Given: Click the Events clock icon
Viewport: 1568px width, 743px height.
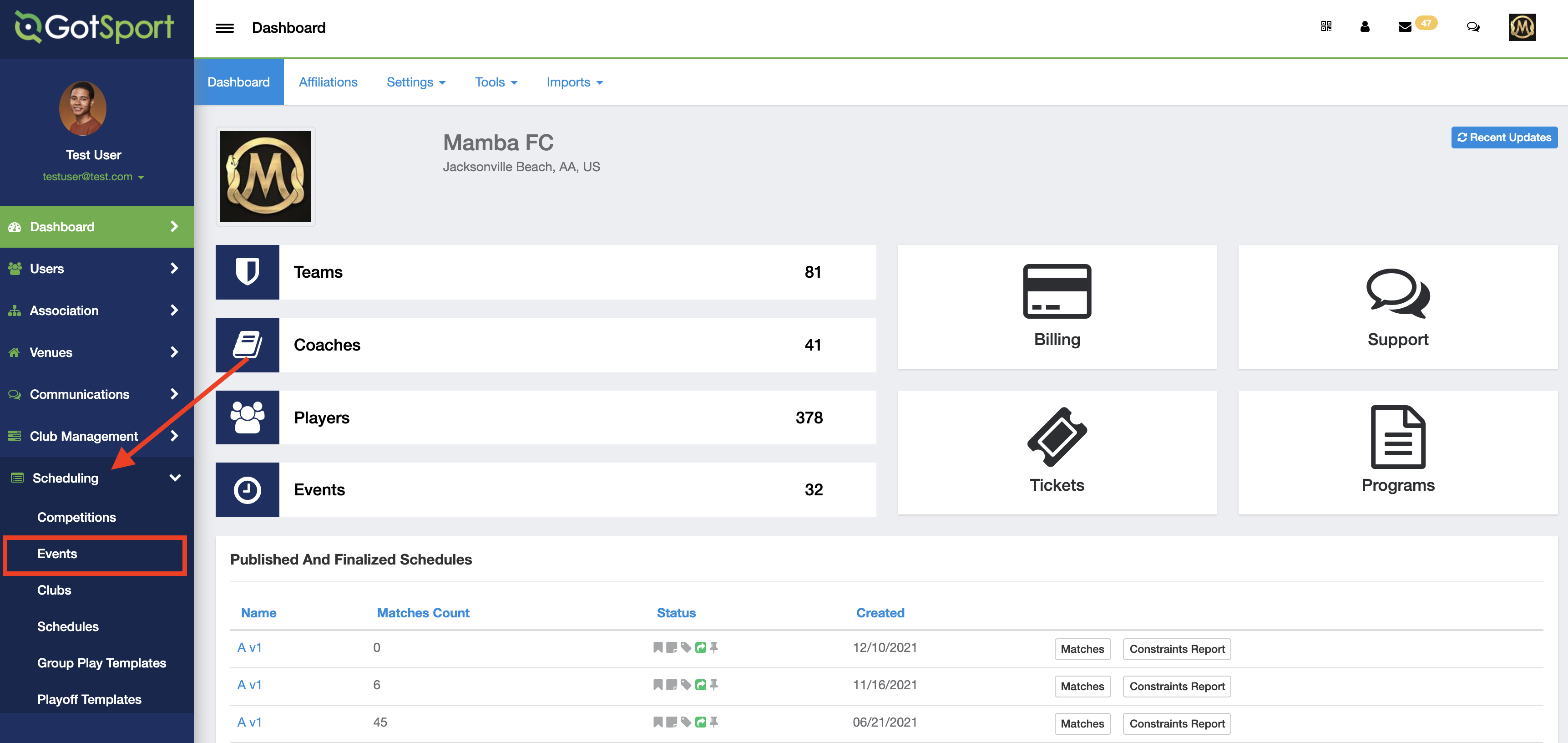Looking at the screenshot, I should pos(247,490).
